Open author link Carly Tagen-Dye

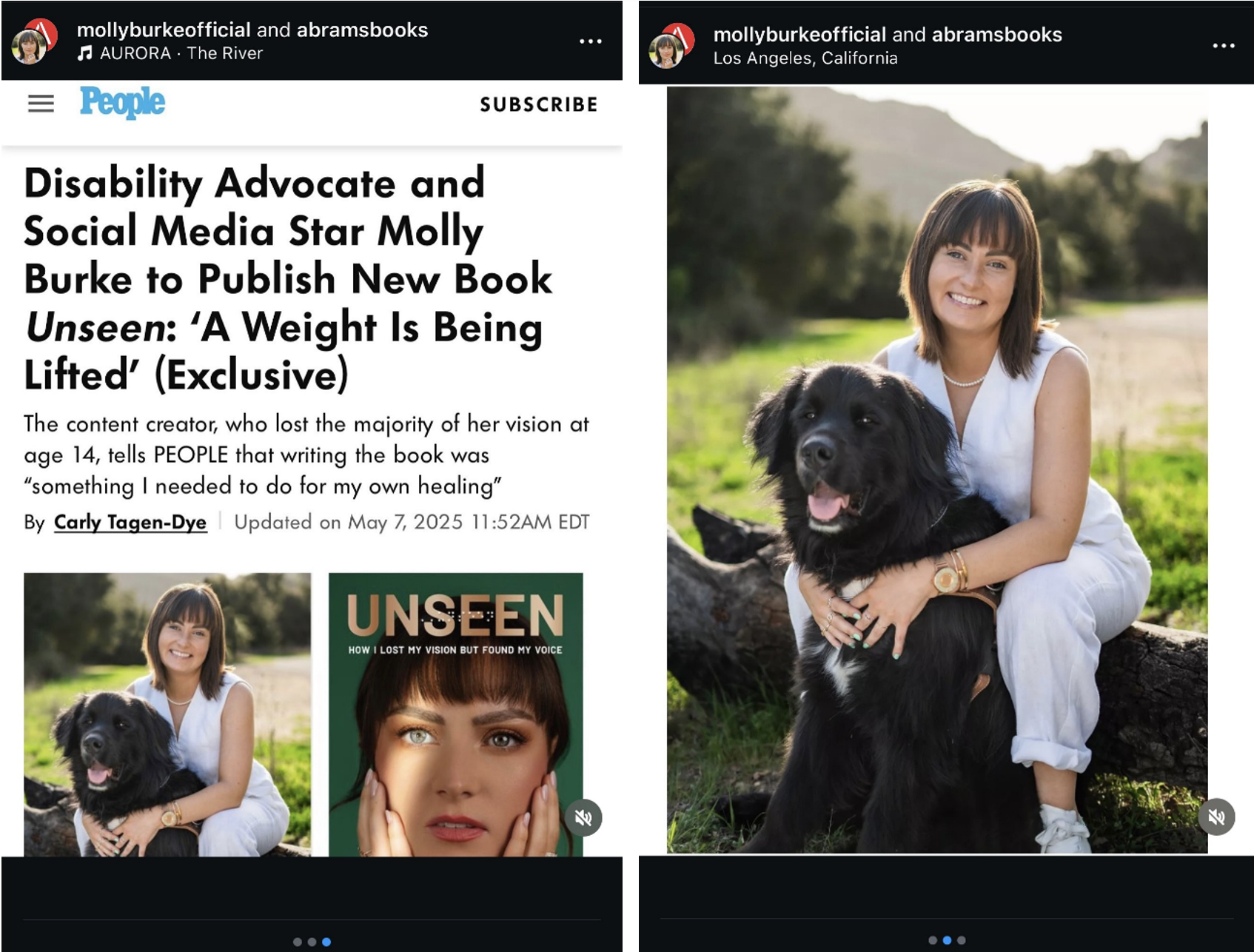(x=130, y=522)
